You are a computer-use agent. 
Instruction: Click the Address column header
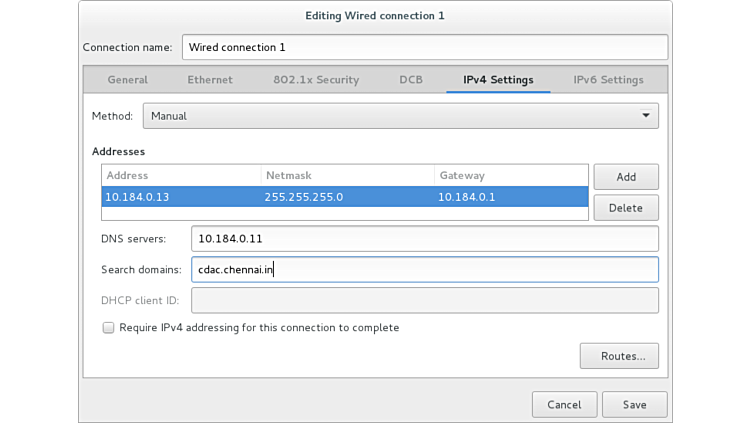(180, 176)
